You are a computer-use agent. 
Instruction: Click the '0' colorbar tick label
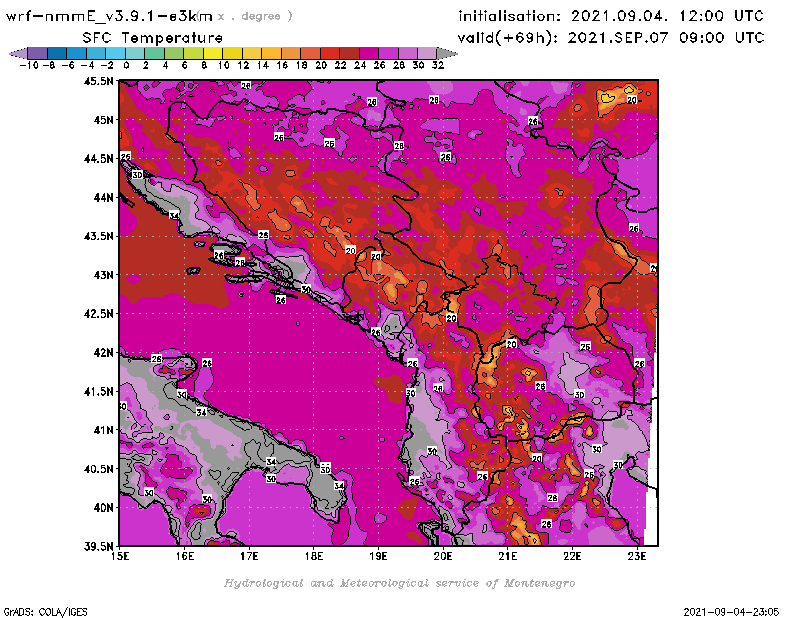pyautogui.click(x=126, y=65)
